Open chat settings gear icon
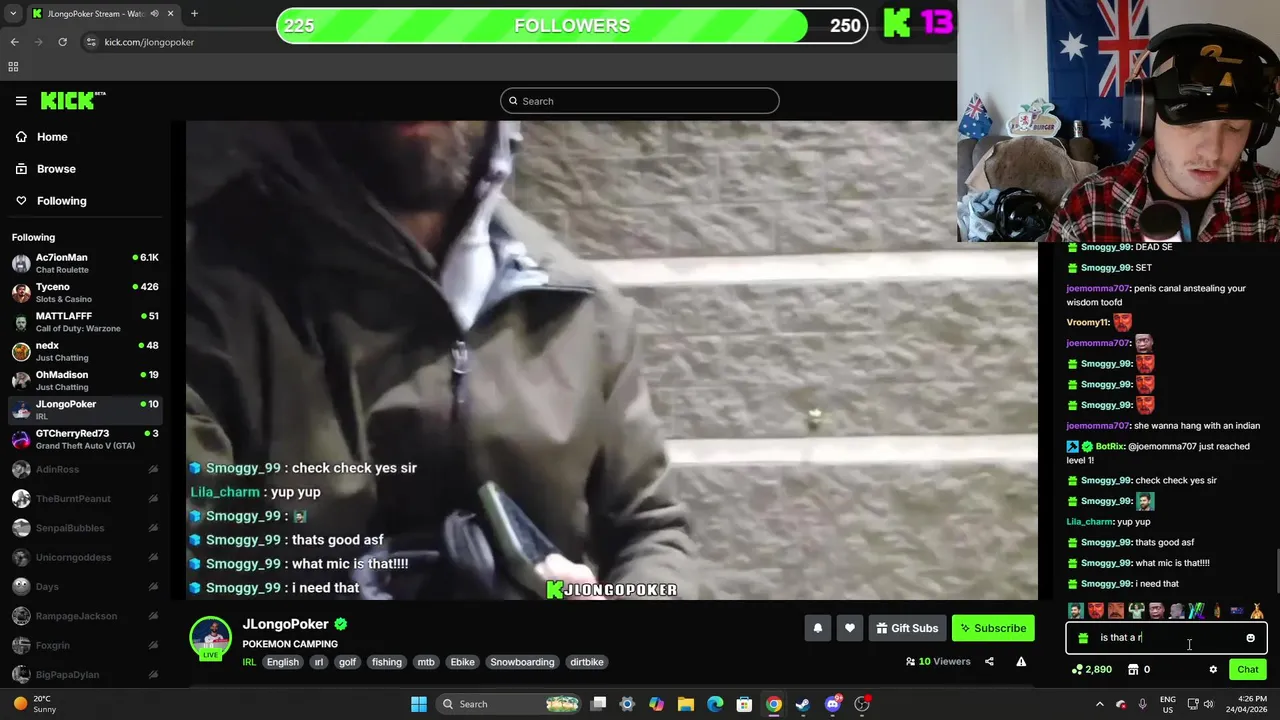Screen dimensions: 1280x720 tap(1213, 669)
